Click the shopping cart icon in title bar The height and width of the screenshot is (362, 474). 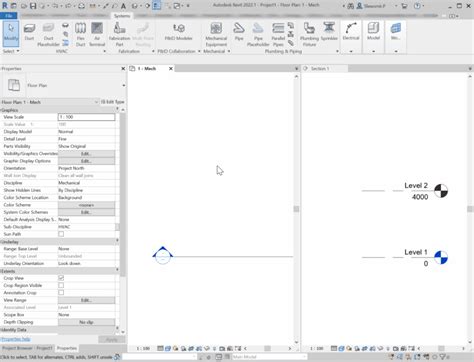404,6
